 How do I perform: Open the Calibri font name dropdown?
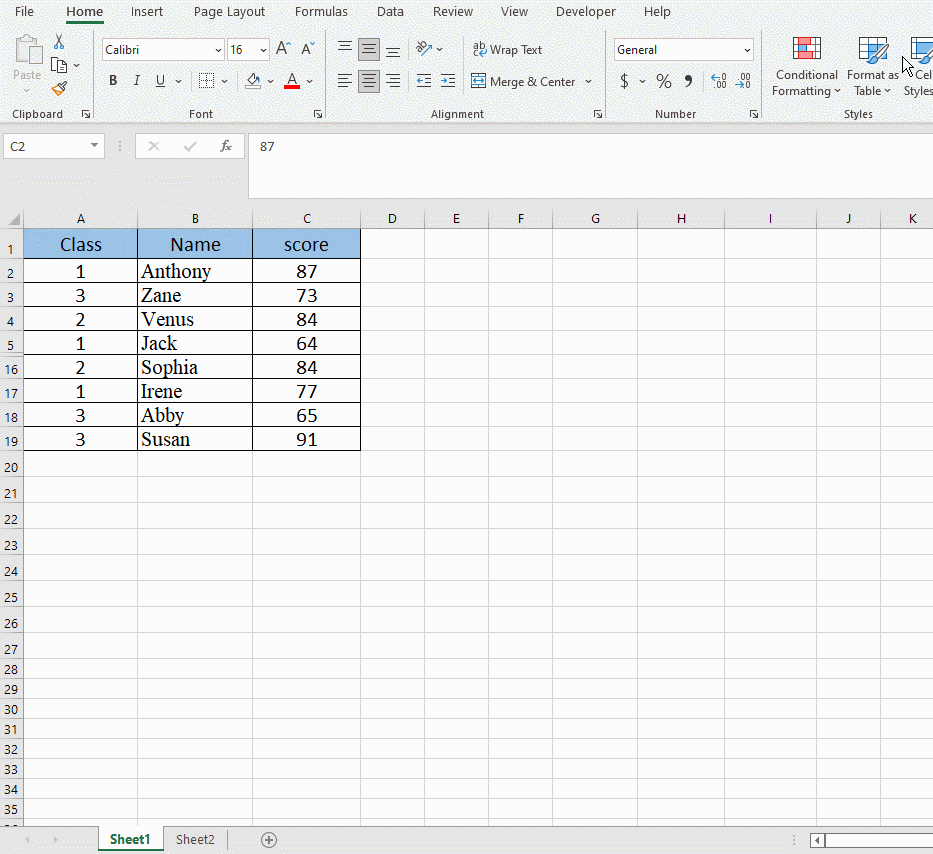point(218,50)
